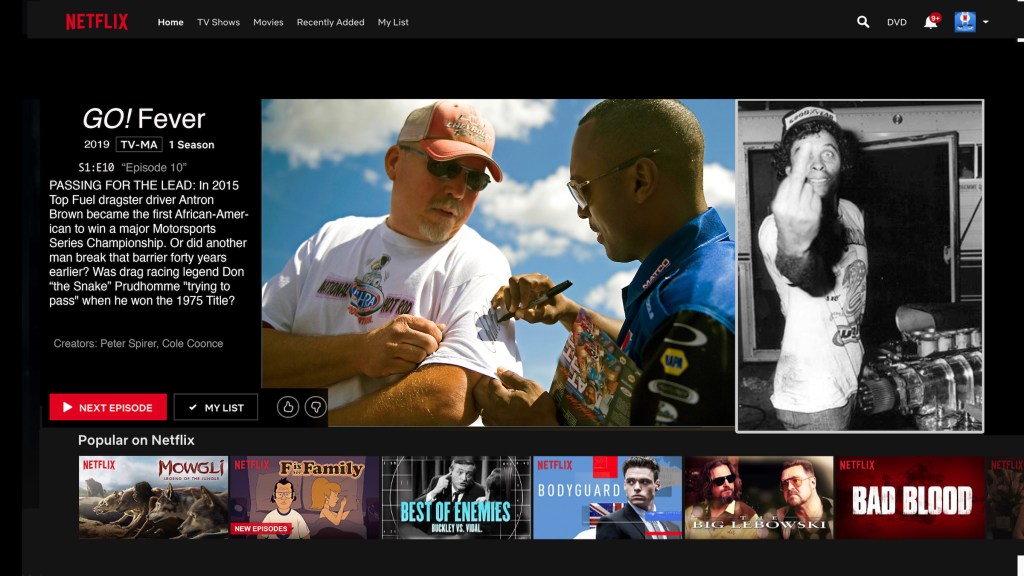Expand the profile dropdown arrow
This screenshot has width=1024, height=576.
pos(986,22)
